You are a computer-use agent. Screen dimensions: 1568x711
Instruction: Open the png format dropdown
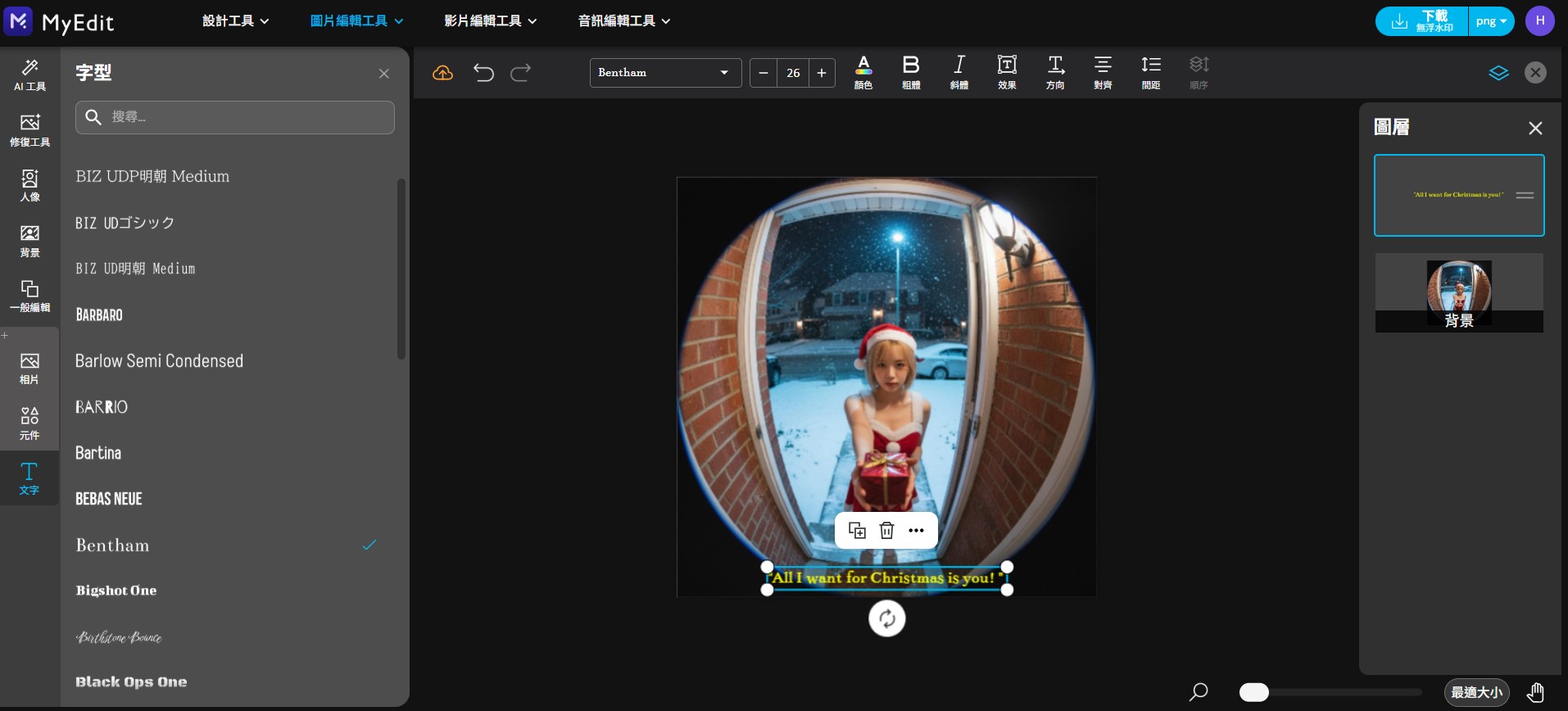tap(1491, 21)
